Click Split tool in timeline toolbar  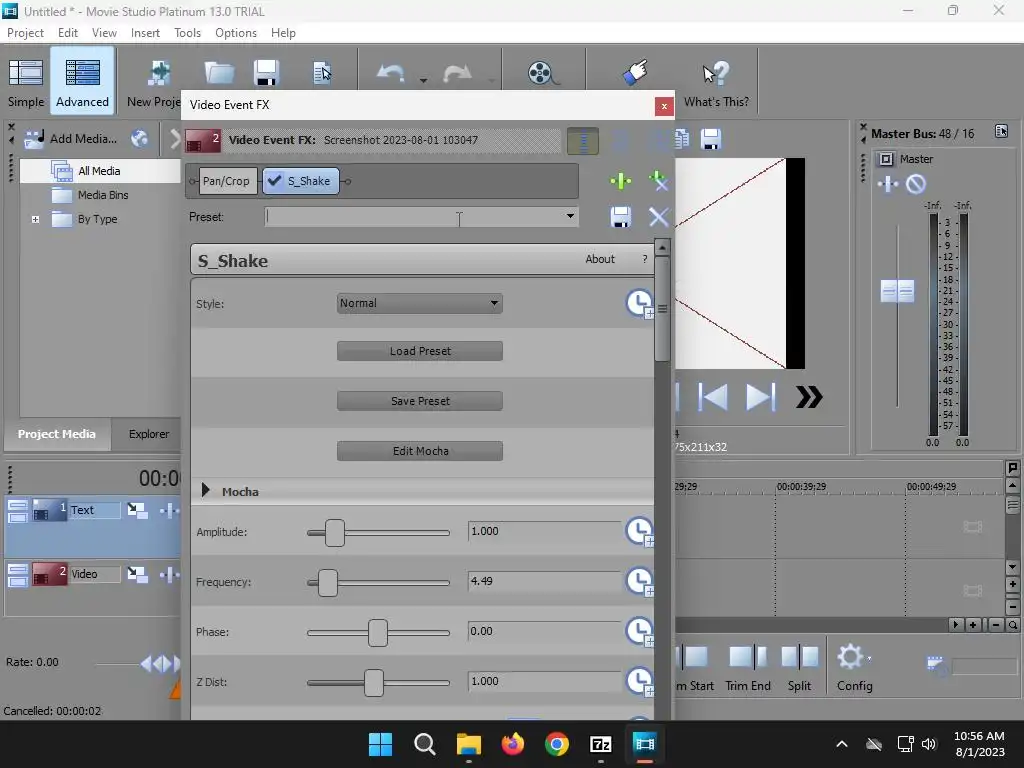coord(799,667)
